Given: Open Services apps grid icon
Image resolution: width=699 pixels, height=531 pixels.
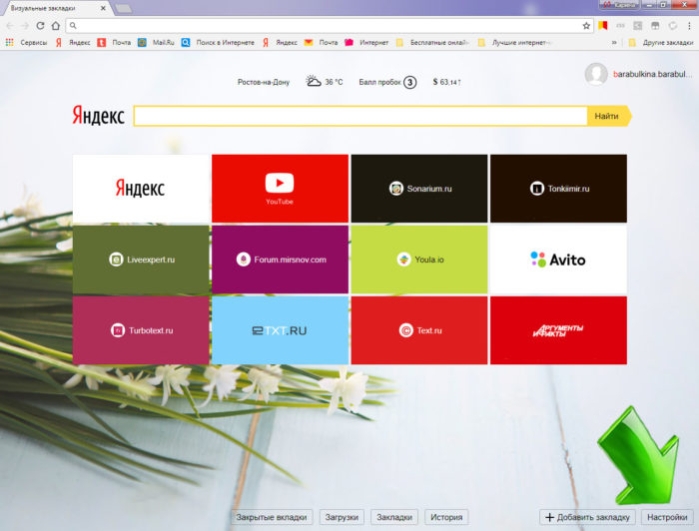Looking at the screenshot, I should 9,42.
